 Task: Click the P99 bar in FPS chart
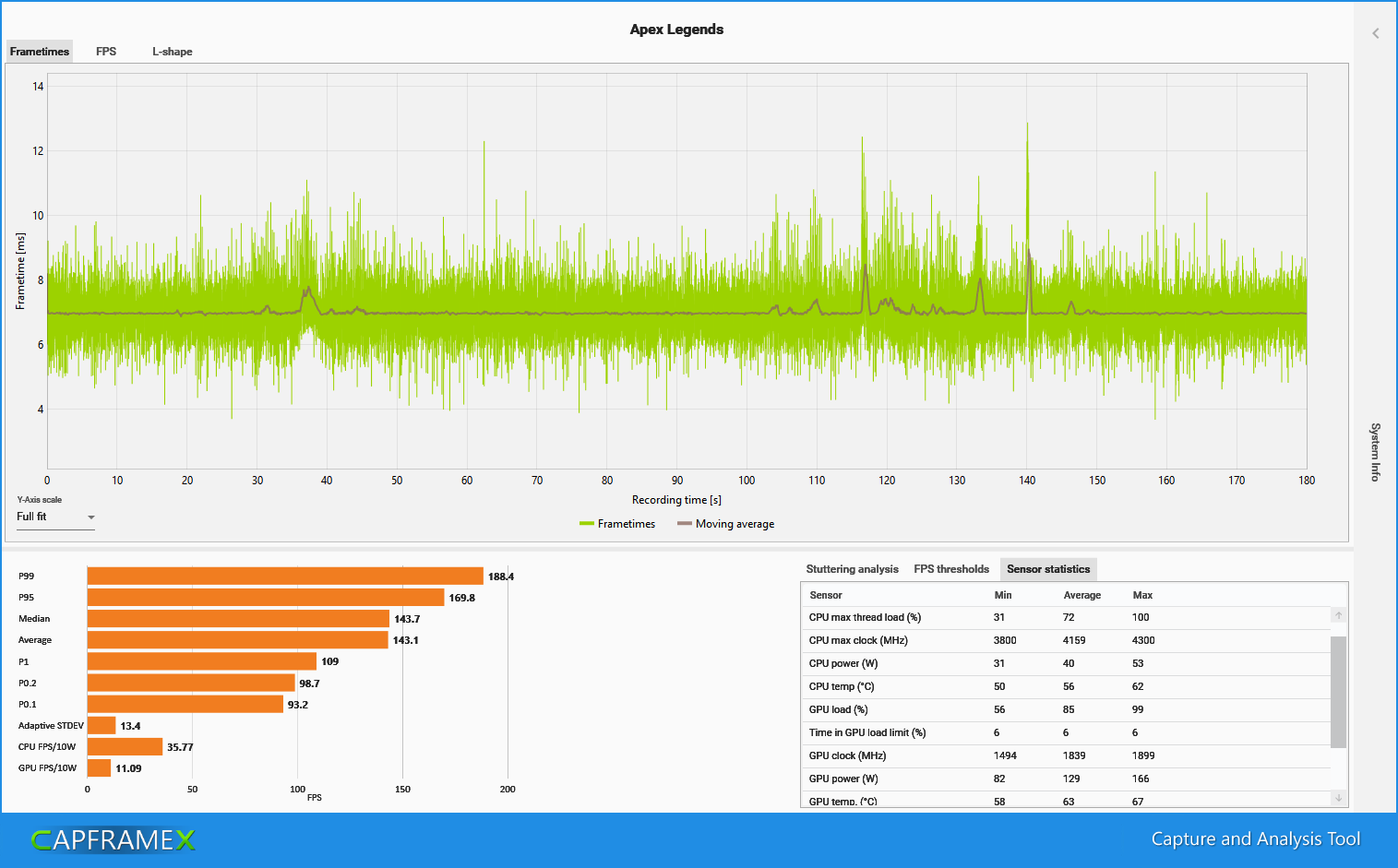tap(285, 577)
